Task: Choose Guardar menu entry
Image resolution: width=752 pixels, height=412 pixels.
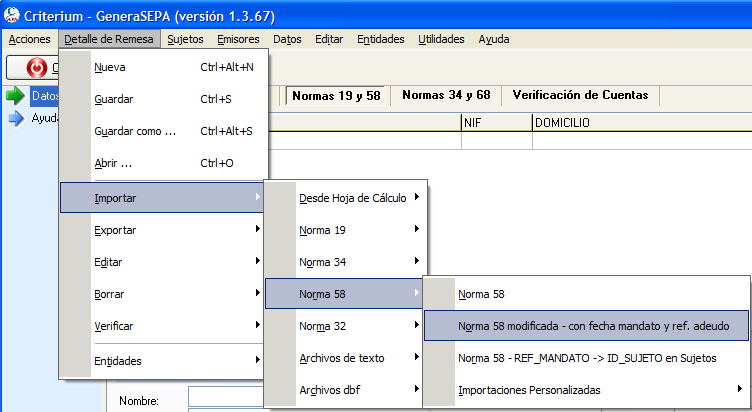Action: (x=164, y=99)
